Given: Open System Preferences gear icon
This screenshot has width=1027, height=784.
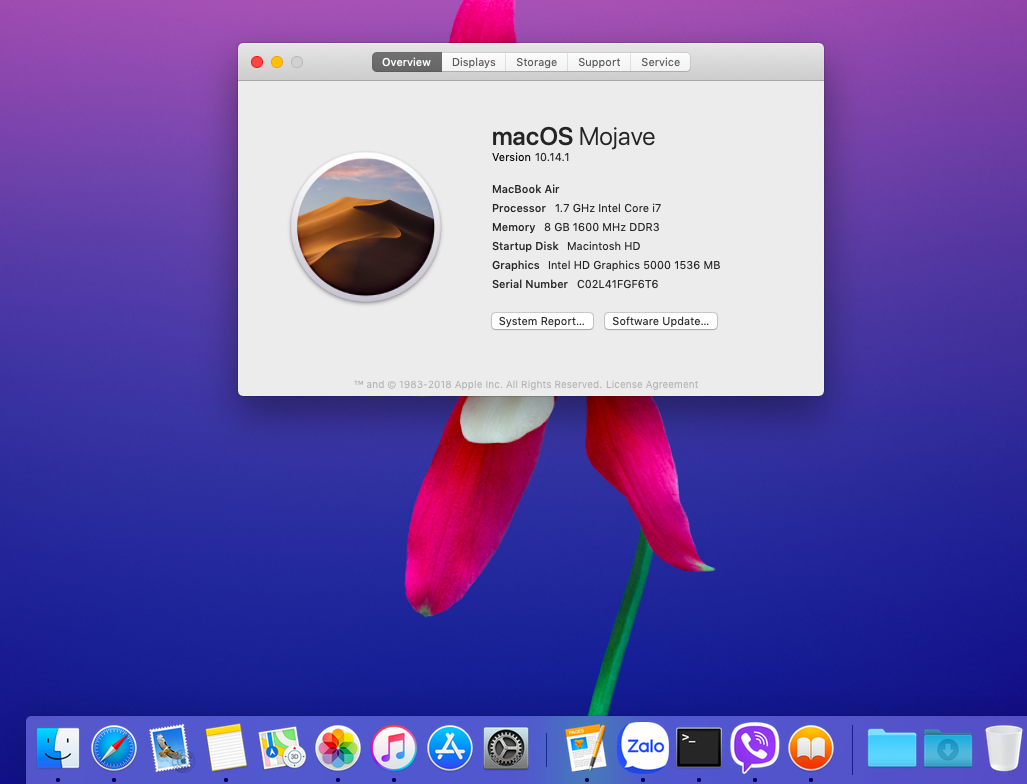Looking at the screenshot, I should [x=506, y=747].
